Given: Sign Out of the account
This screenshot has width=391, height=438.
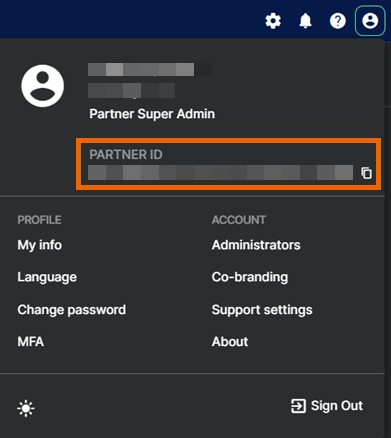Looking at the screenshot, I should point(327,406).
